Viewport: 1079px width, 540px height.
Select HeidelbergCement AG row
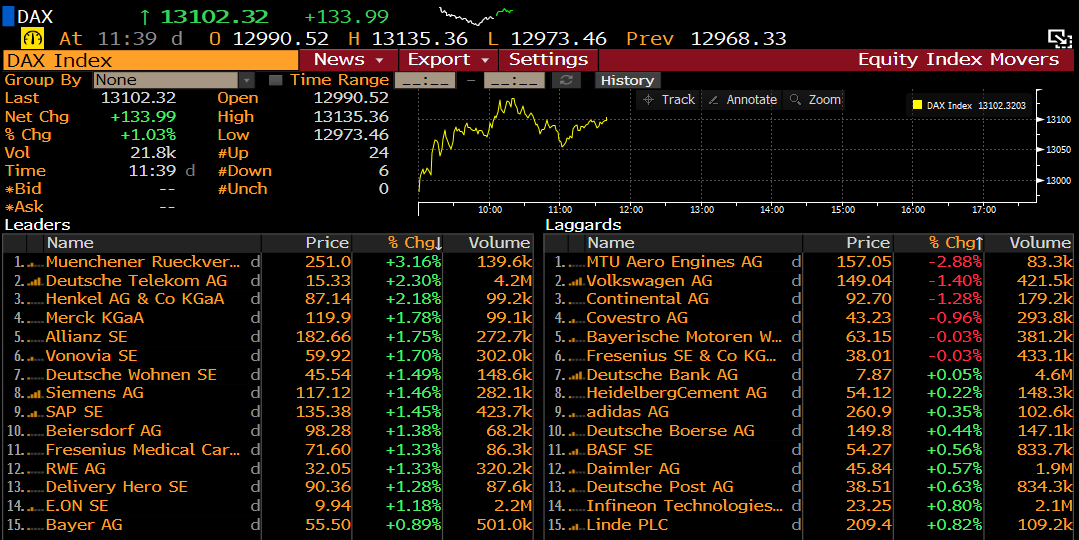pos(809,393)
